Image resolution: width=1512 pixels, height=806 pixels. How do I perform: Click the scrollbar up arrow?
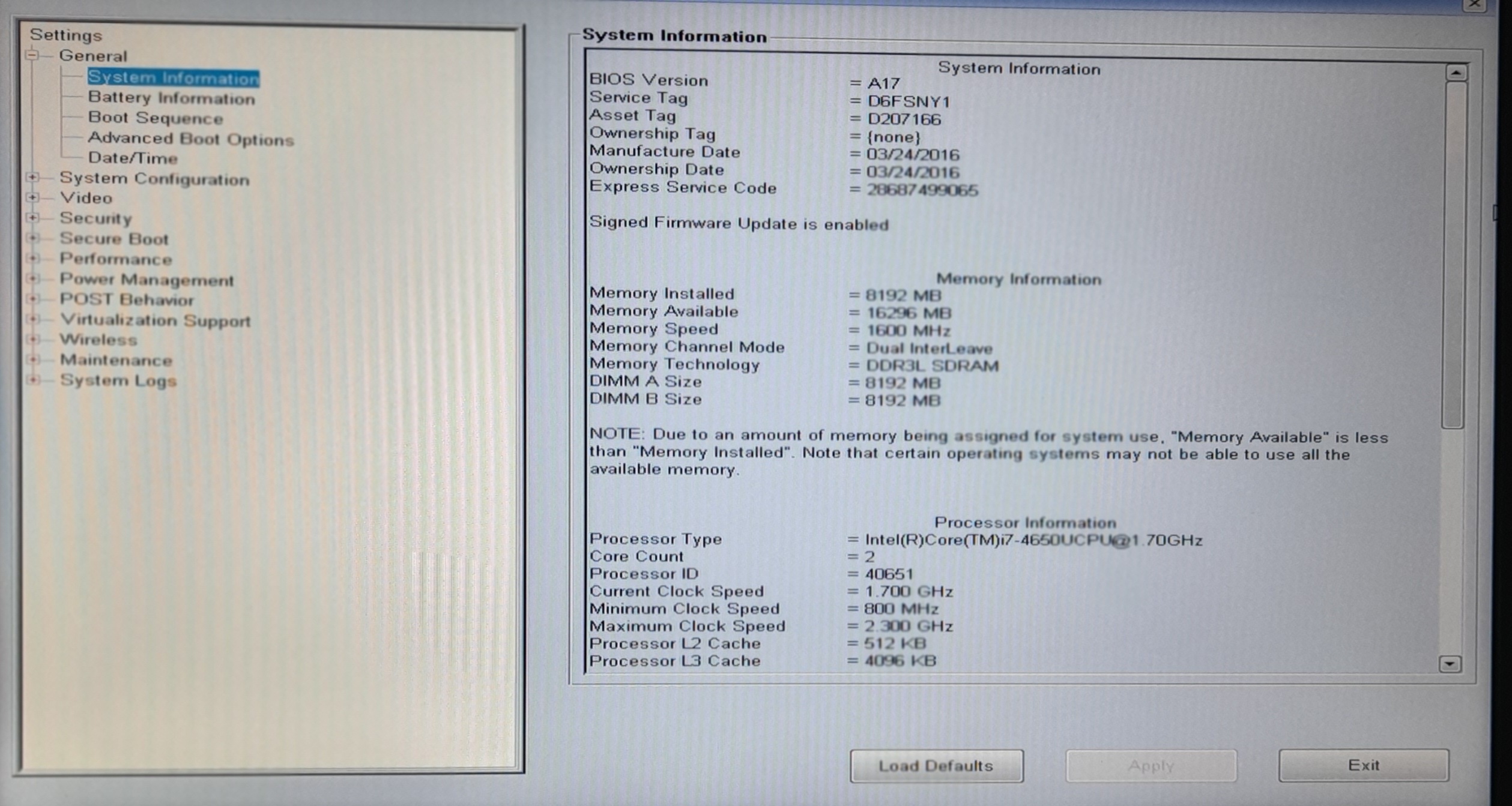[x=1456, y=73]
